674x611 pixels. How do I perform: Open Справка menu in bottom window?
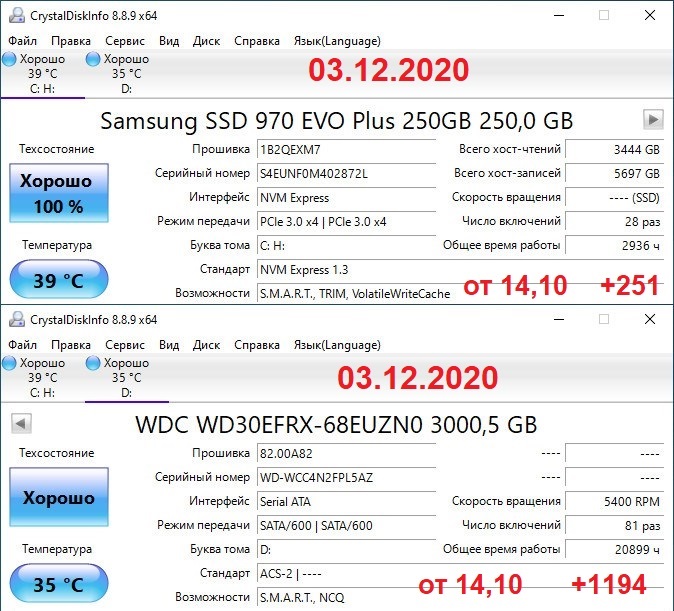pyautogui.click(x=257, y=345)
